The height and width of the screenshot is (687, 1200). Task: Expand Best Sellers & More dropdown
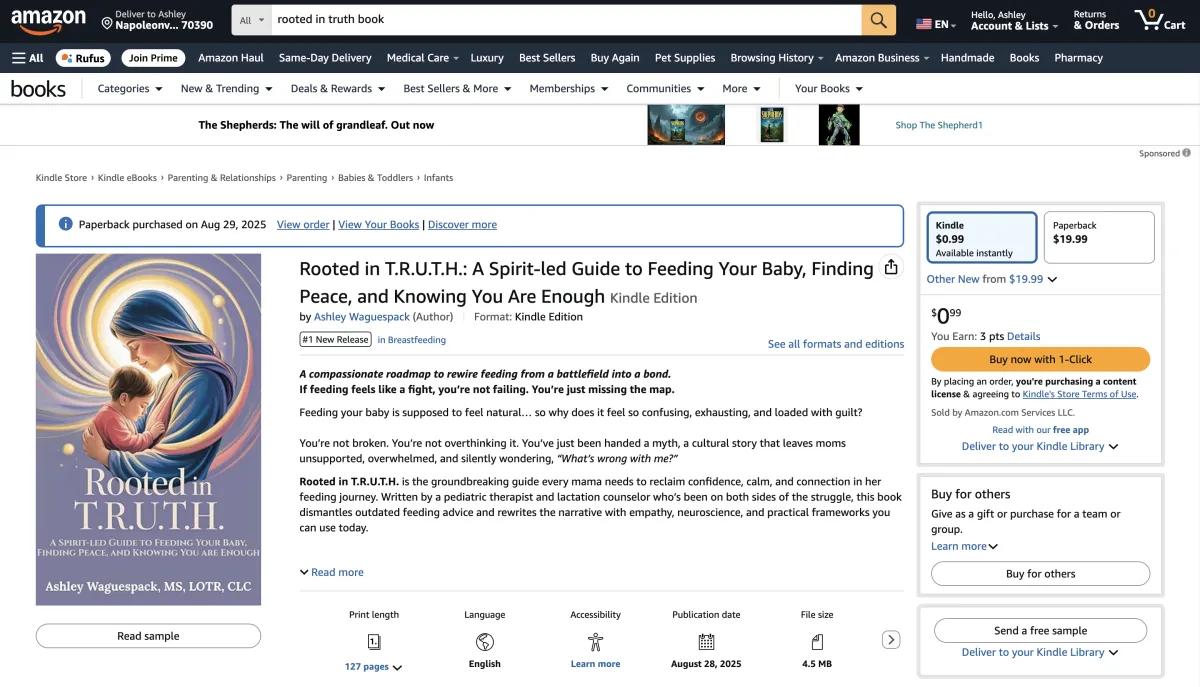(457, 89)
